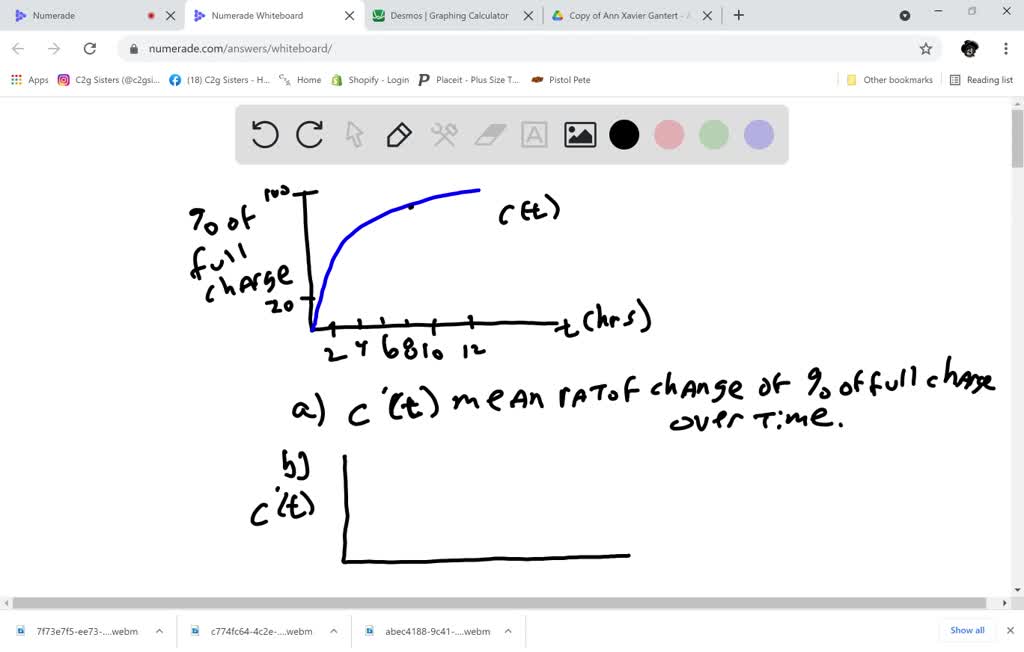Viewport: 1024px width, 652px height.
Task: Choose the text tool labeled A
Action: coord(534,134)
